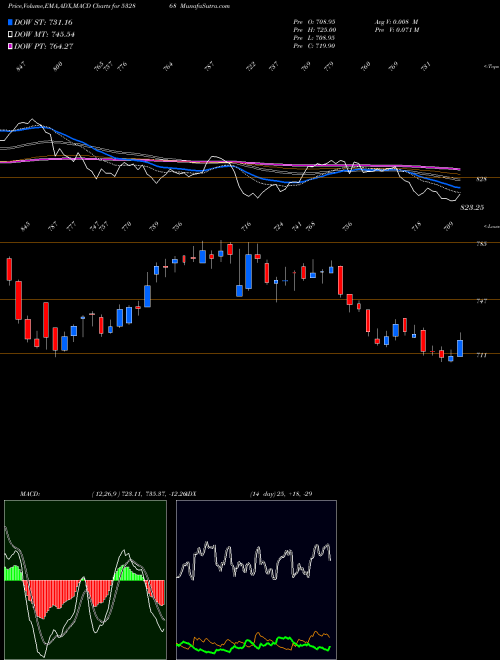Viewport: 500px width, 660px height.
Task: Click the 'Pre C: 719.90' value
Action: (314, 46)
